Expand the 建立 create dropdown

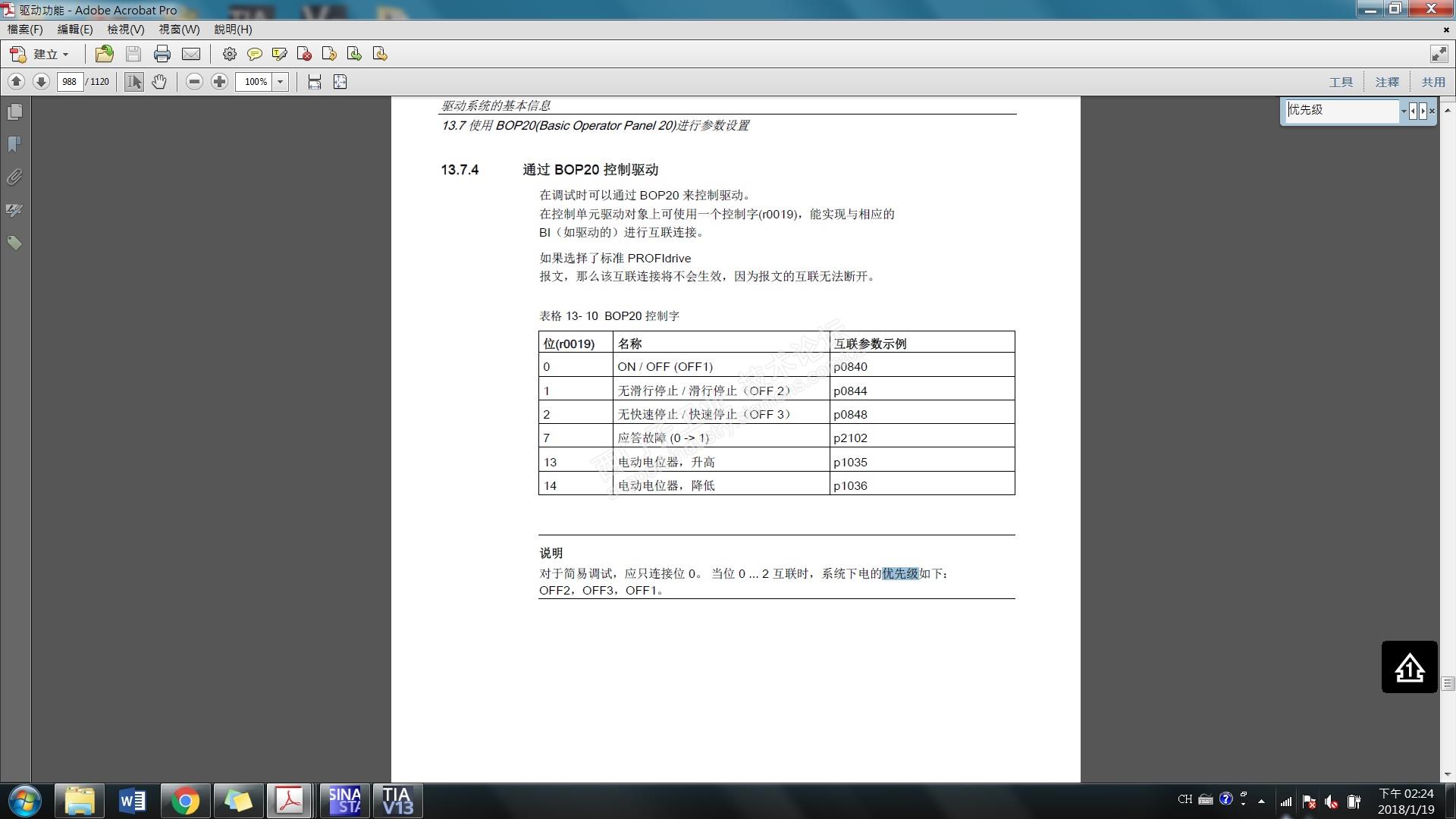tap(66, 55)
